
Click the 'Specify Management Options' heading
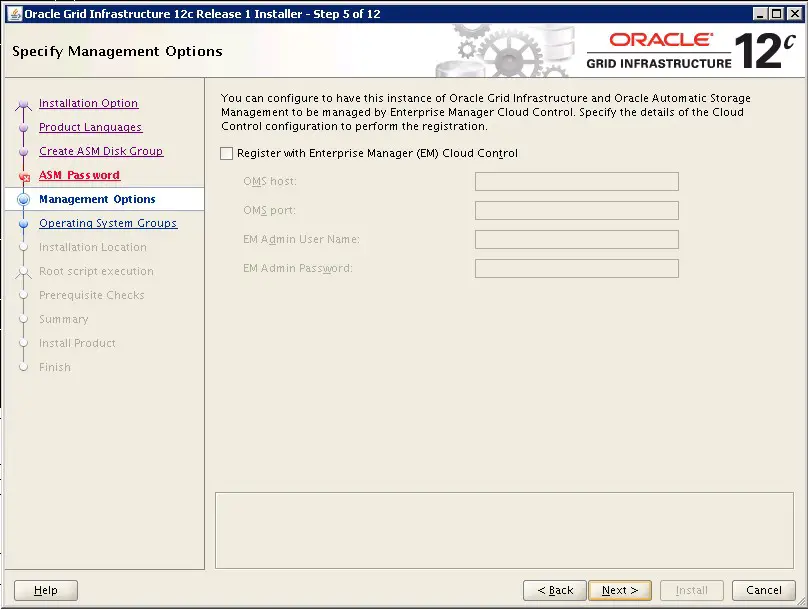[117, 52]
